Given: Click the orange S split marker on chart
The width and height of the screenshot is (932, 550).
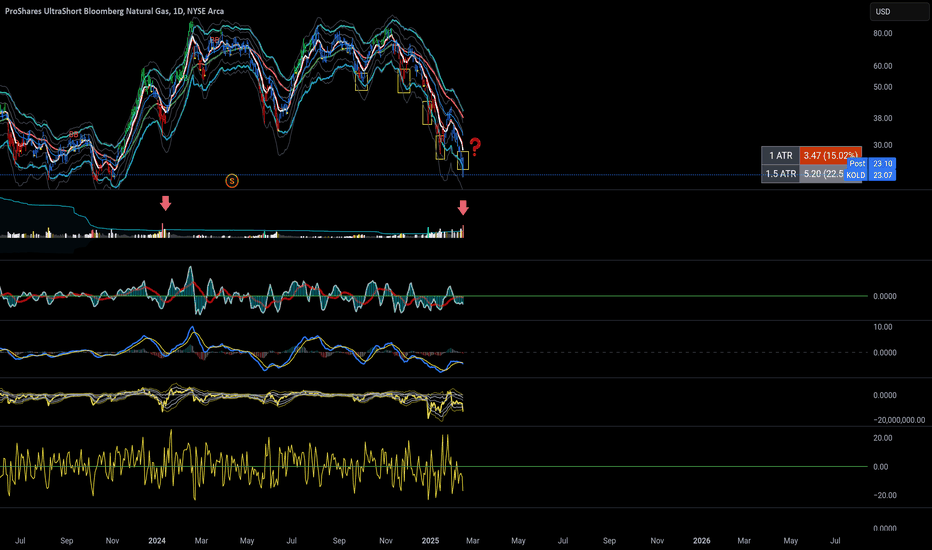Looking at the screenshot, I should coord(232,181).
